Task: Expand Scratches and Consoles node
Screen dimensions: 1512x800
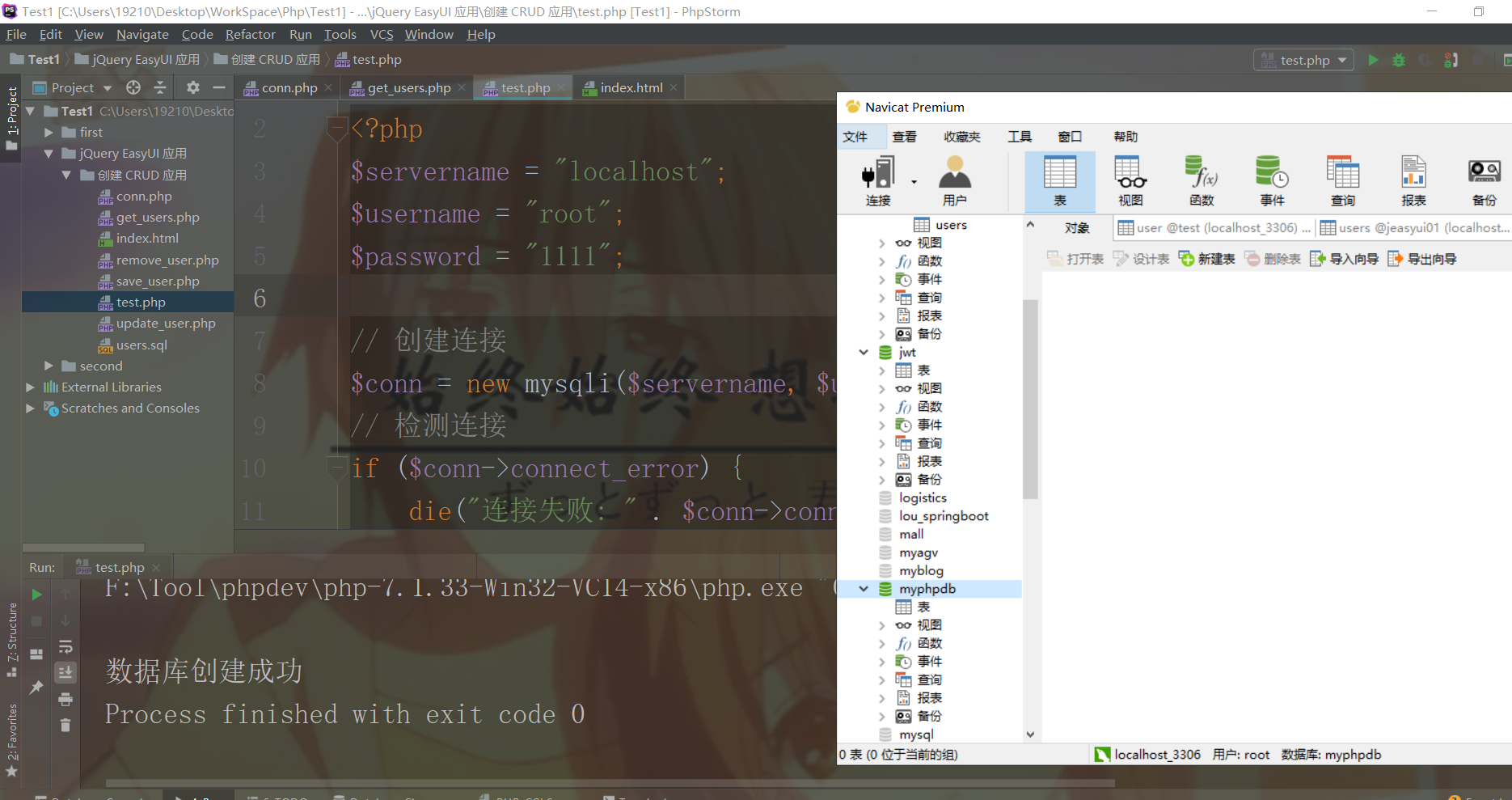Action: pyautogui.click(x=31, y=408)
